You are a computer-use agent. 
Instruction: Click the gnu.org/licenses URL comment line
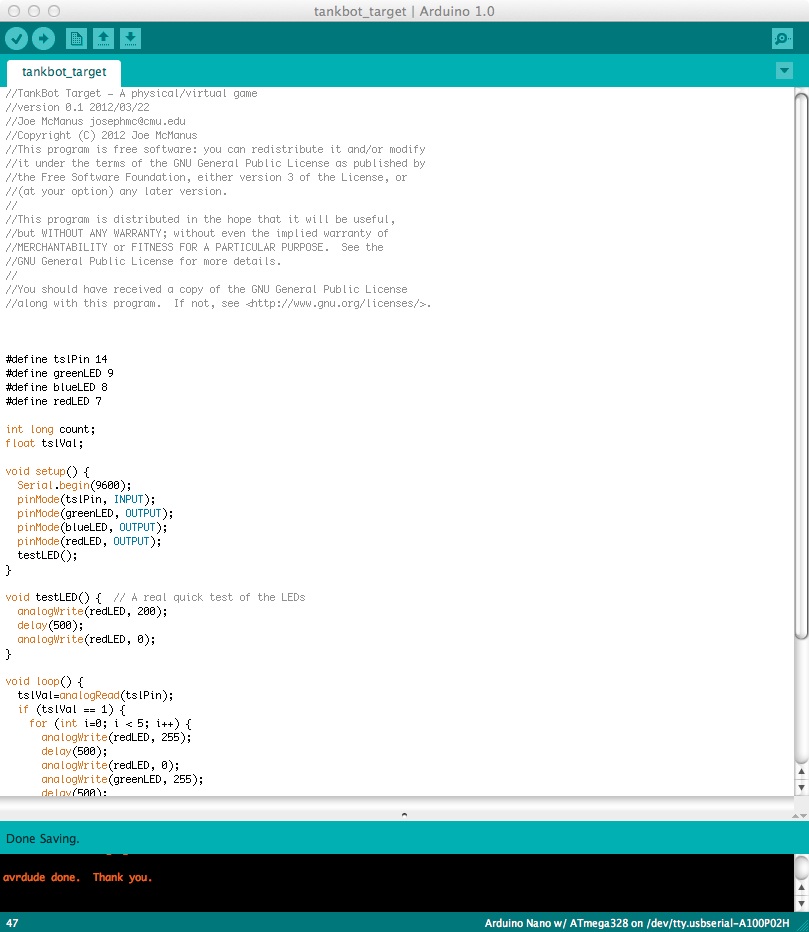218,303
